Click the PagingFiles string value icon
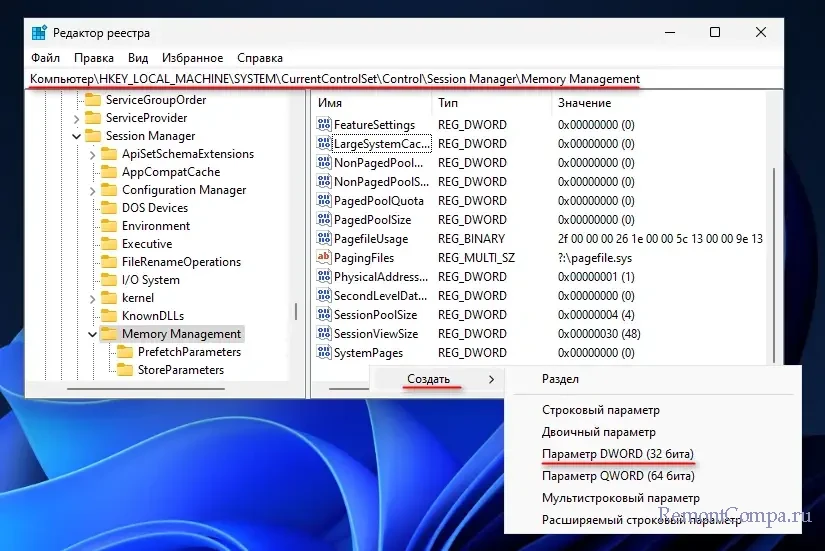The width and height of the screenshot is (825, 551). click(323, 258)
